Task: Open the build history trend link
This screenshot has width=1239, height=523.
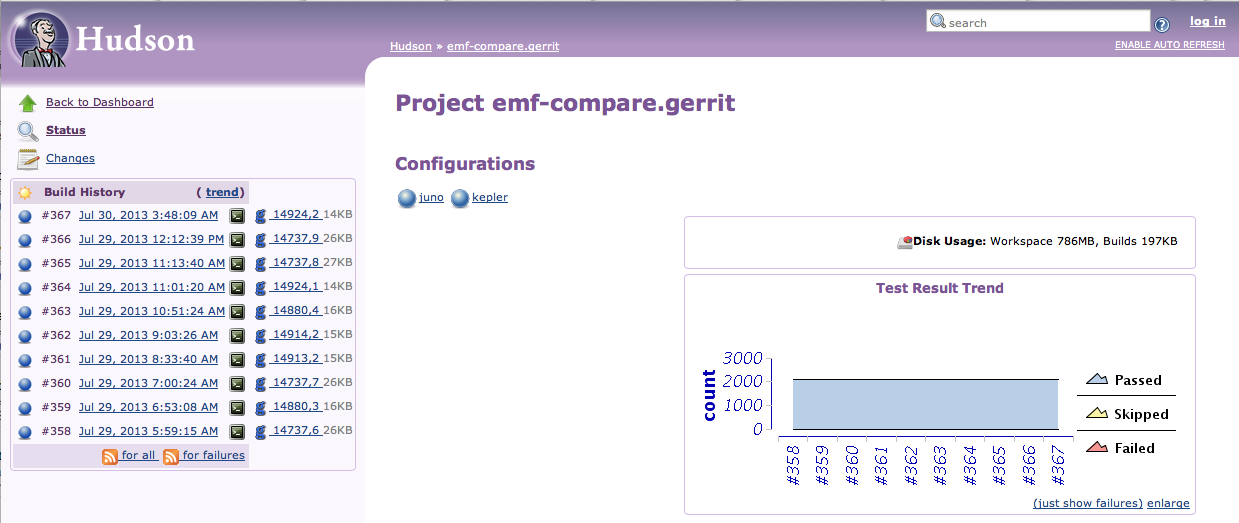Action: 223,192
